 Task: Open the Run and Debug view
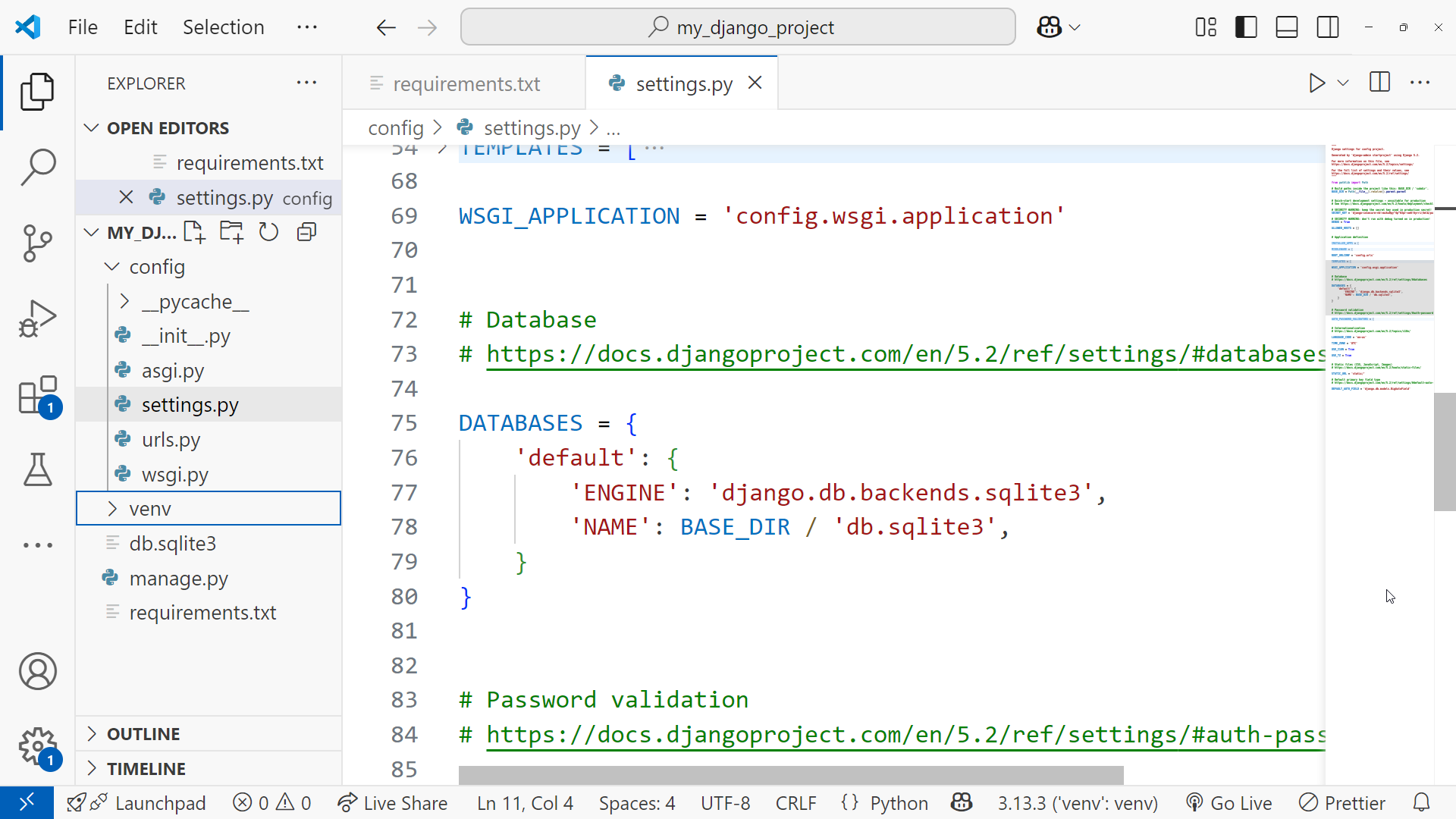point(37,318)
